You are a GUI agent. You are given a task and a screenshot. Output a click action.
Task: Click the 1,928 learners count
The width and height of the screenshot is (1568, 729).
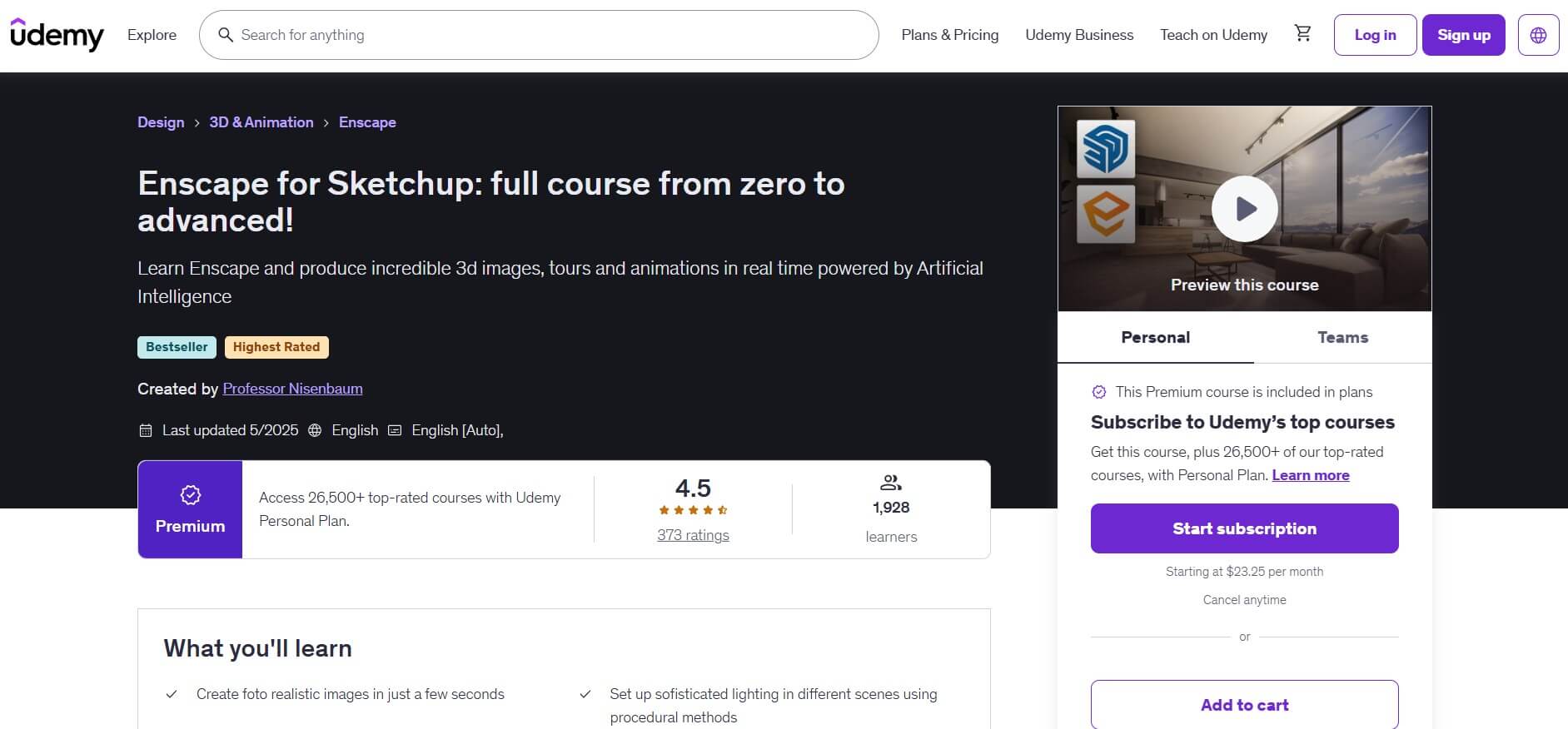click(891, 508)
